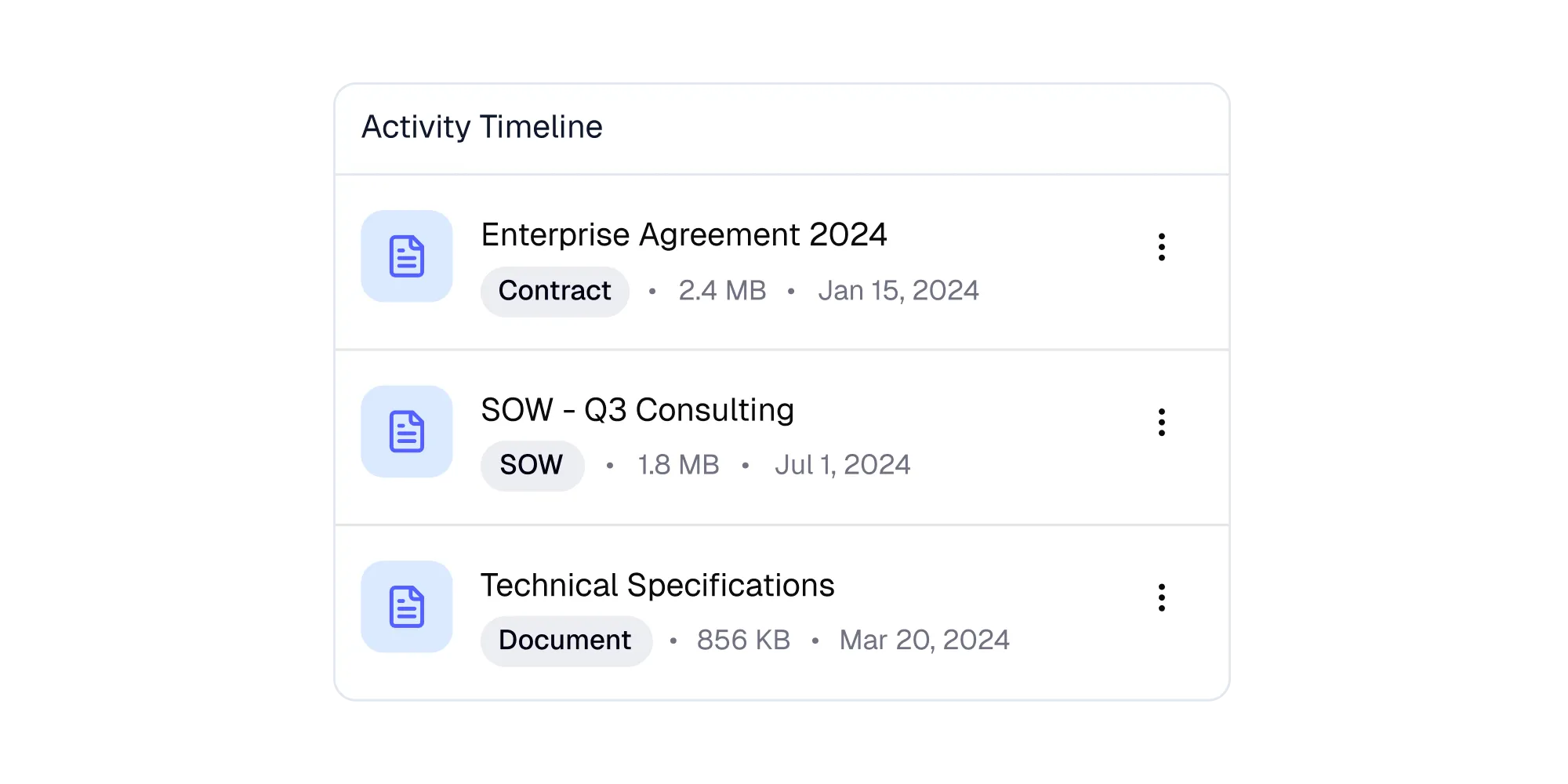1568x784 pixels.
Task: Select the Contract tag on Enterprise Agreement 2024
Action: click(554, 291)
